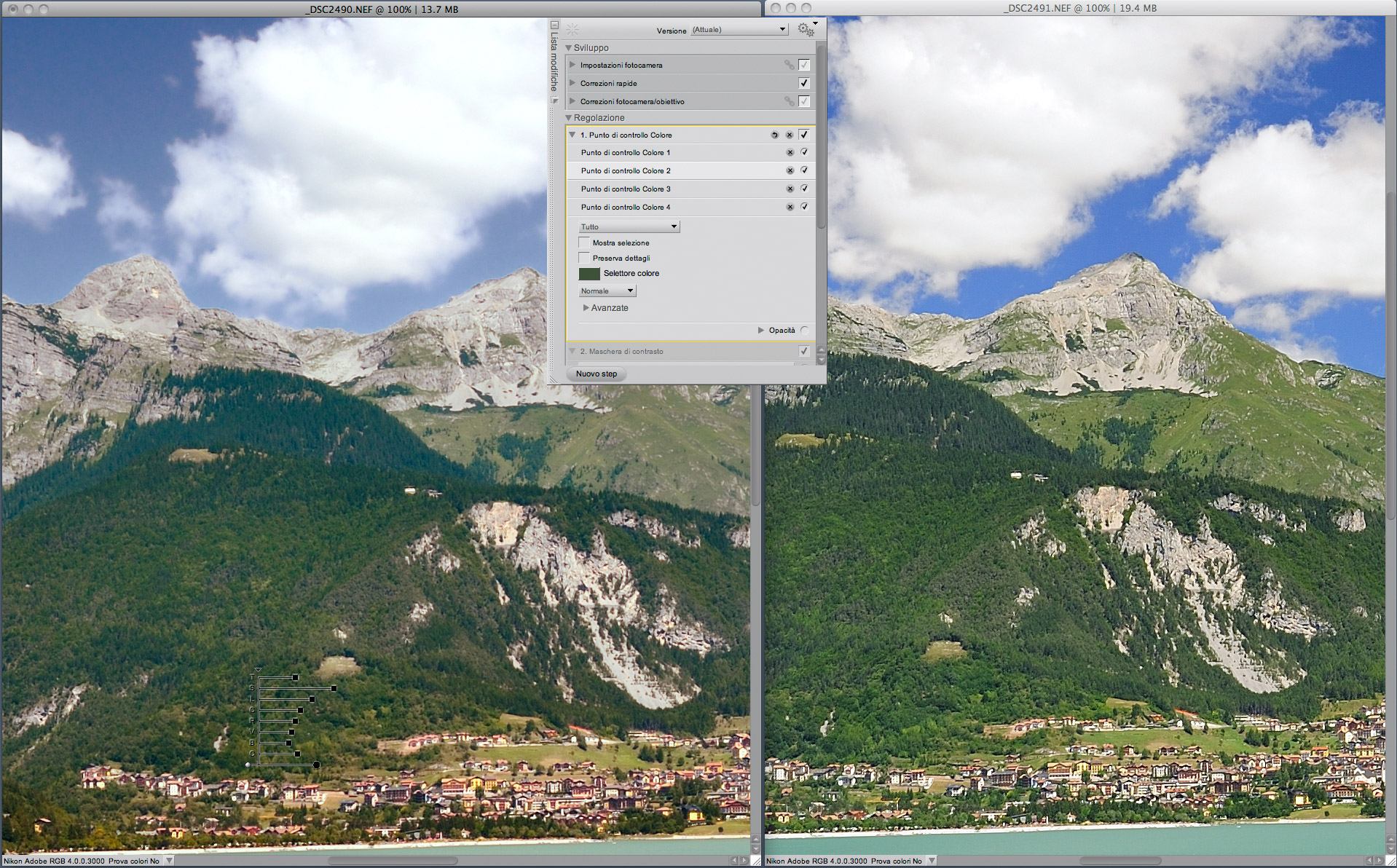Remove Punto di controllo Colore 3

(x=790, y=189)
